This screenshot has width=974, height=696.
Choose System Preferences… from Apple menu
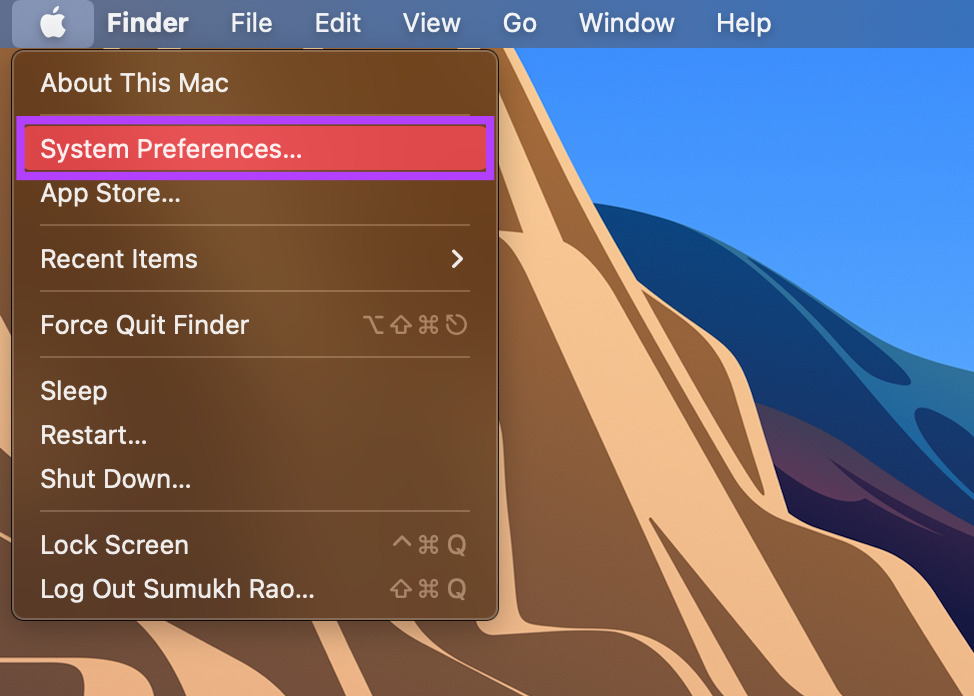pos(255,149)
